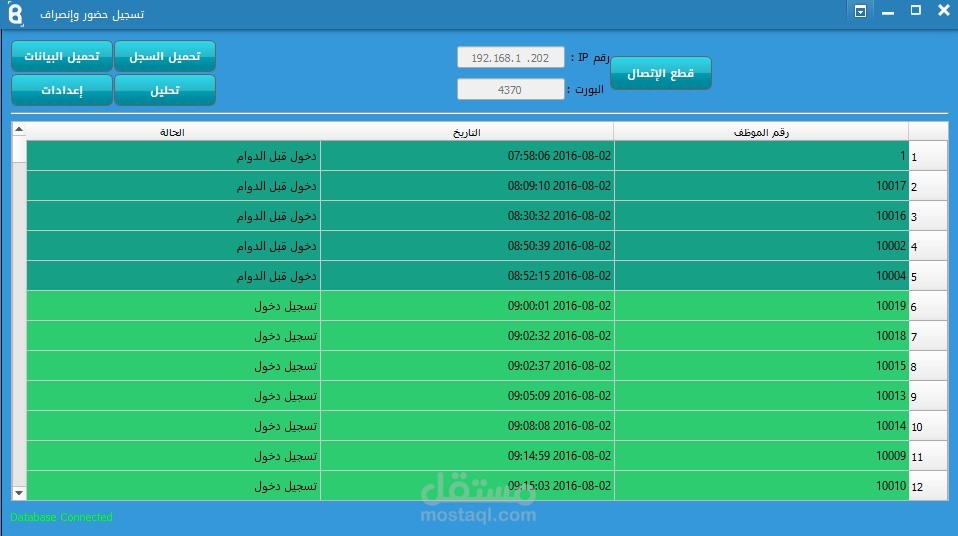Click date cell 09:00:01 2016-08-02
The height and width of the screenshot is (536, 958).
467,306
